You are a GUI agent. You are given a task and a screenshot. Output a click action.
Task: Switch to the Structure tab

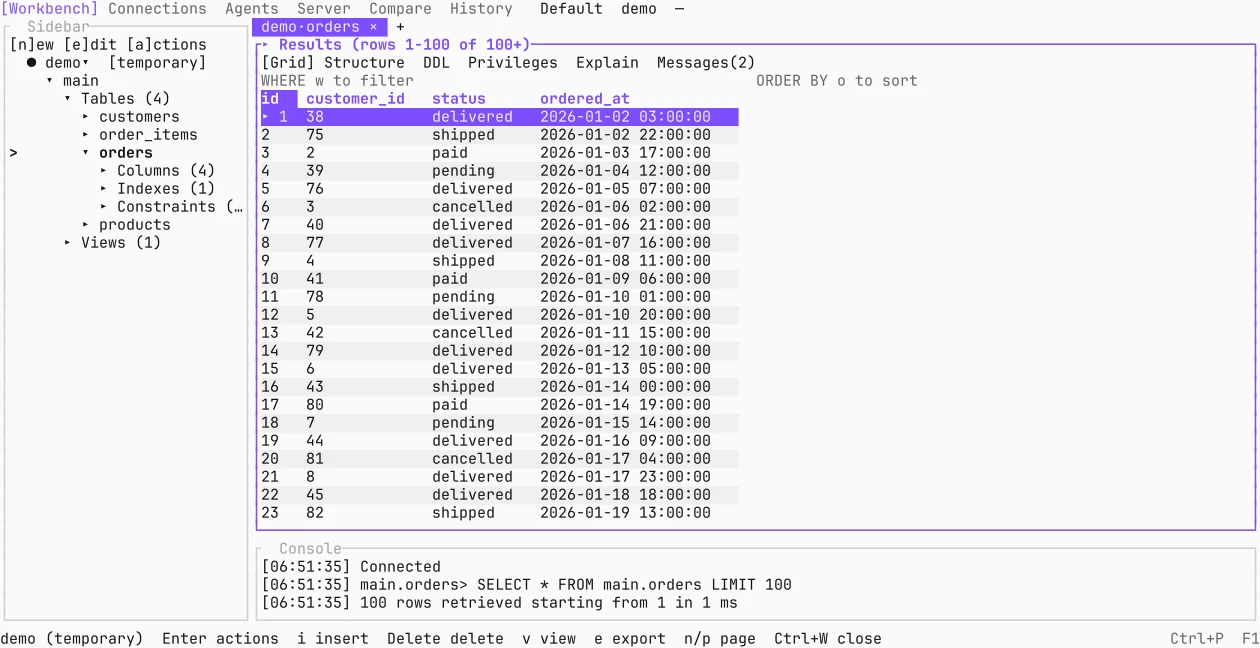pyautogui.click(x=364, y=63)
